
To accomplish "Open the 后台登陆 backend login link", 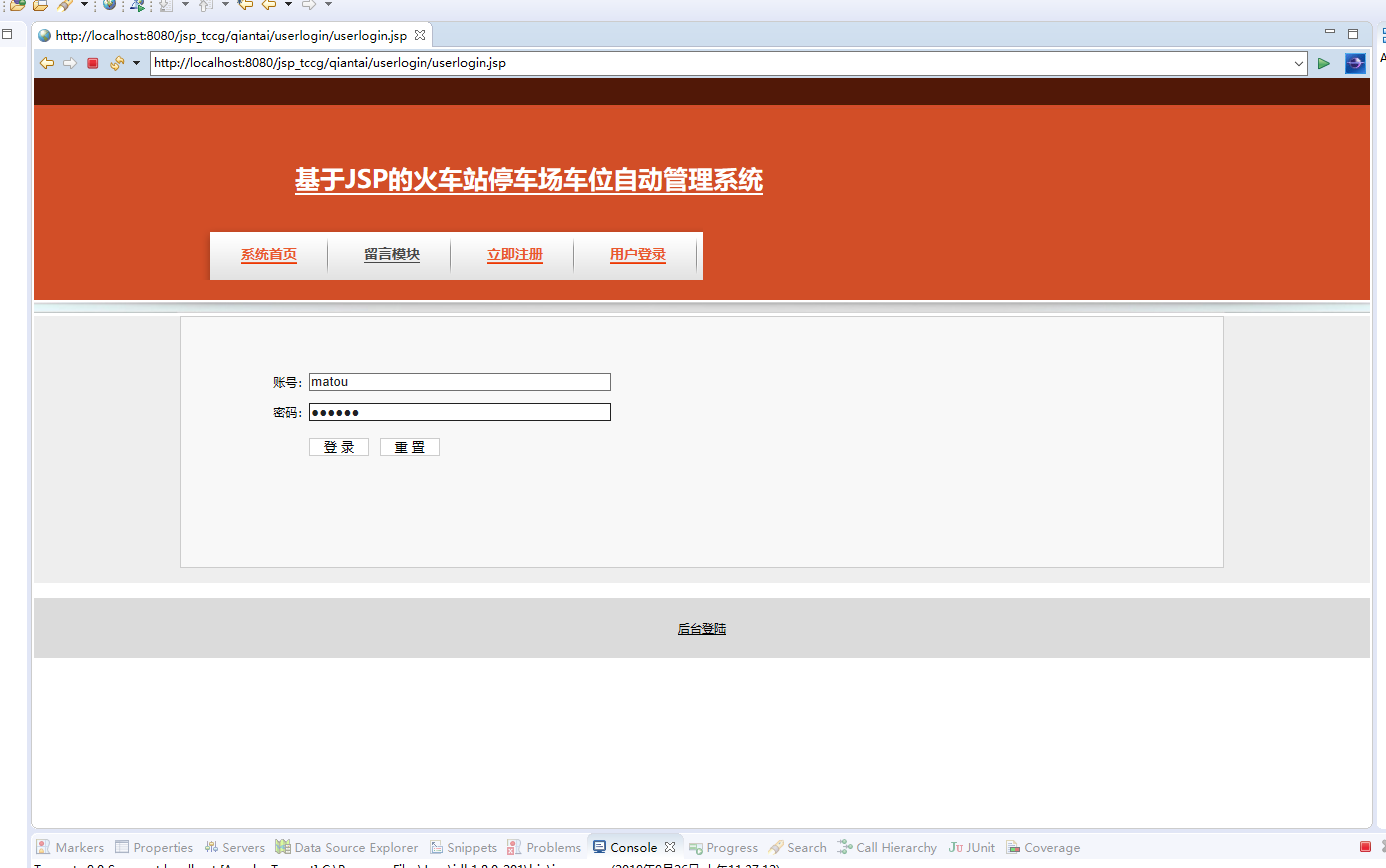I will coord(702,628).
